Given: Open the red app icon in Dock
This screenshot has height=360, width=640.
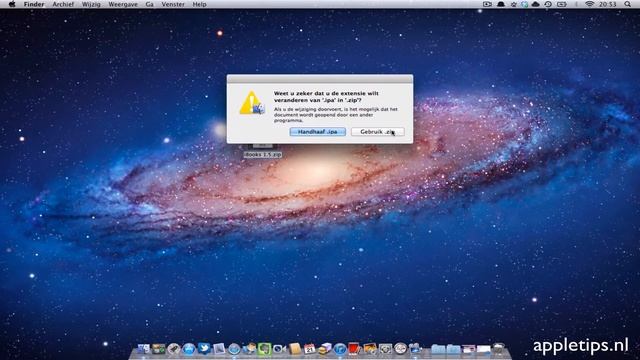Looking at the screenshot, I should coord(354,349).
